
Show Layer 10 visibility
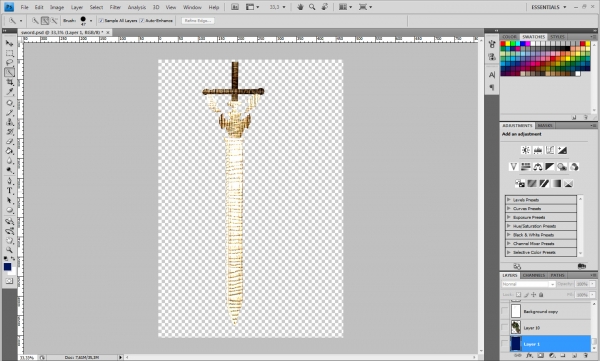pyautogui.click(x=505, y=328)
